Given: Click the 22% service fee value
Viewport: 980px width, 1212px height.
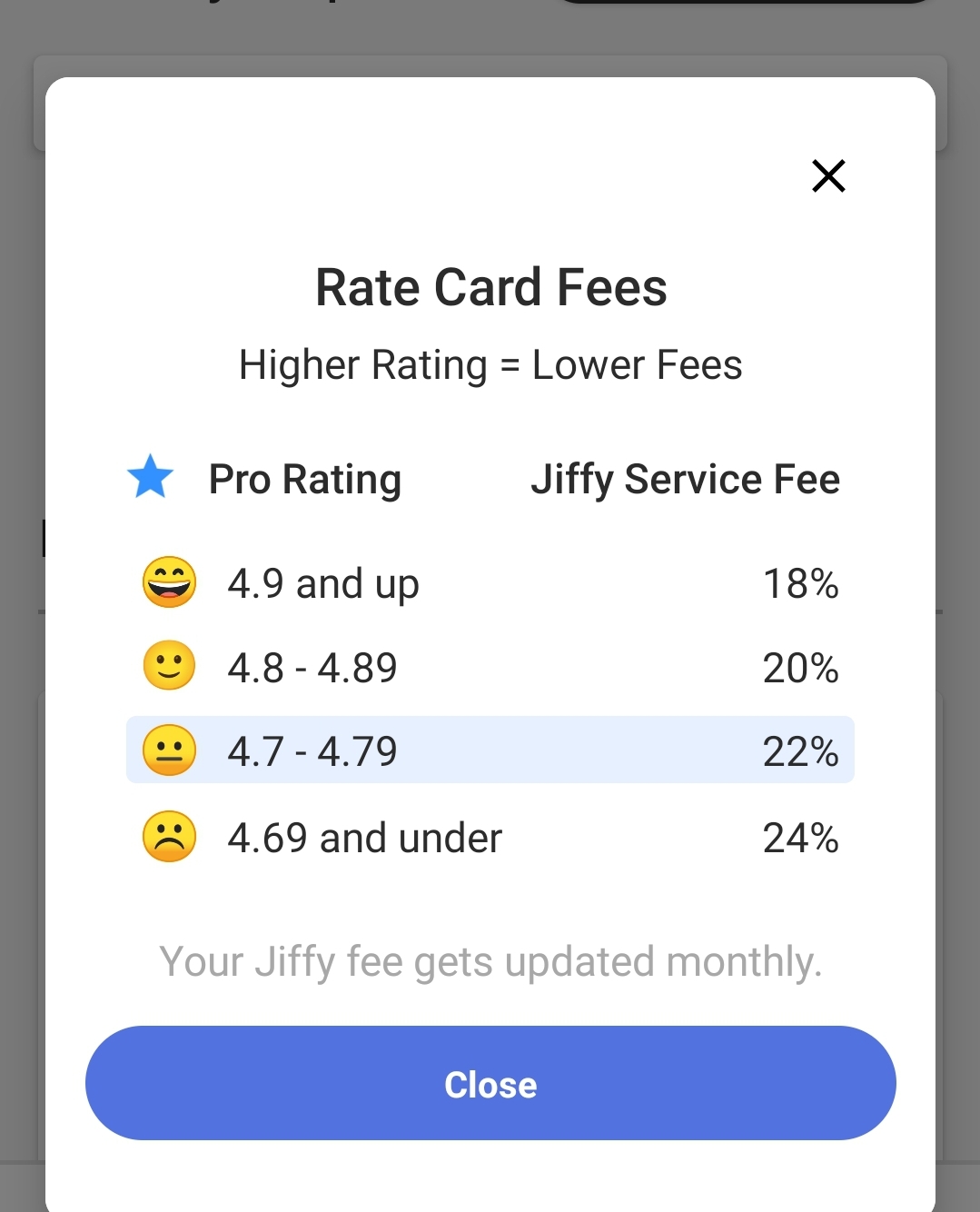Looking at the screenshot, I should click(800, 751).
